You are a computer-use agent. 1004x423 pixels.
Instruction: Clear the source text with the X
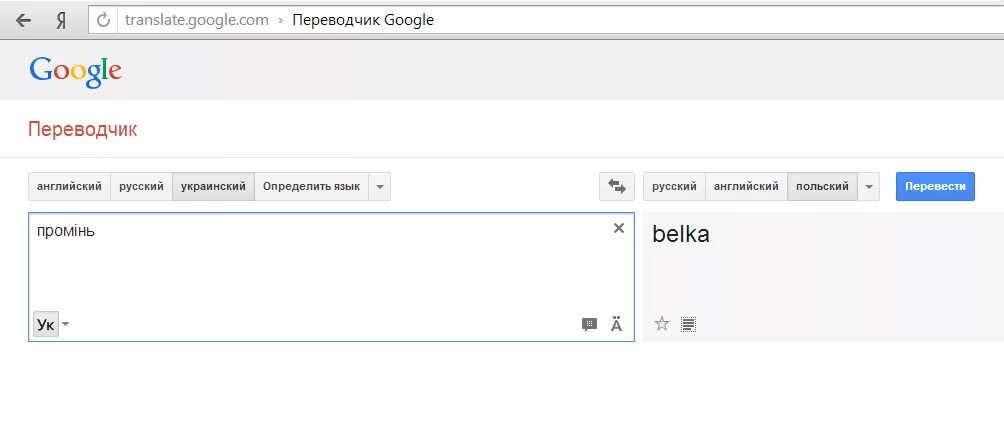(x=618, y=228)
